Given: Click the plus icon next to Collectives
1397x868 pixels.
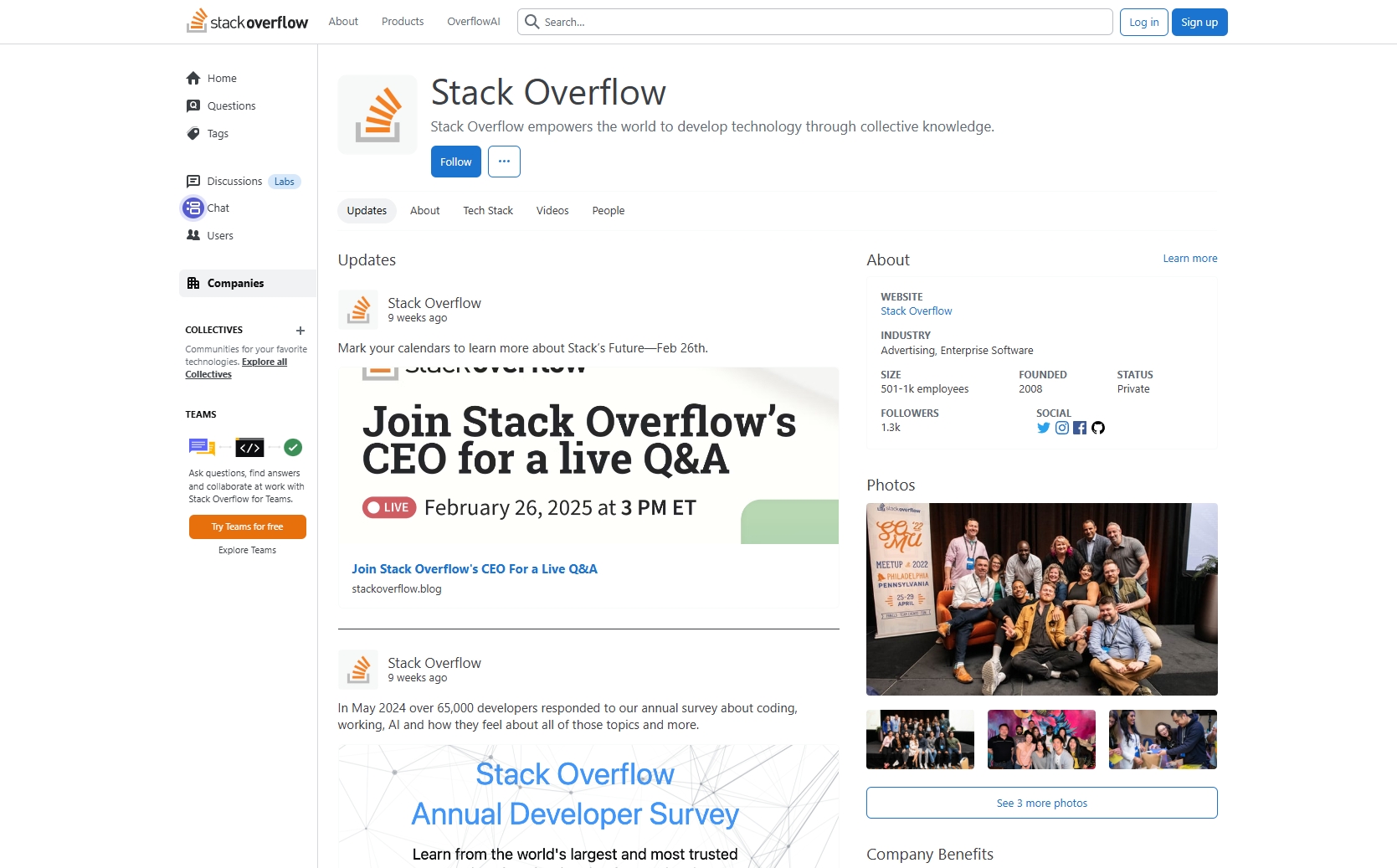Looking at the screenshot, I should click(300, 331).
